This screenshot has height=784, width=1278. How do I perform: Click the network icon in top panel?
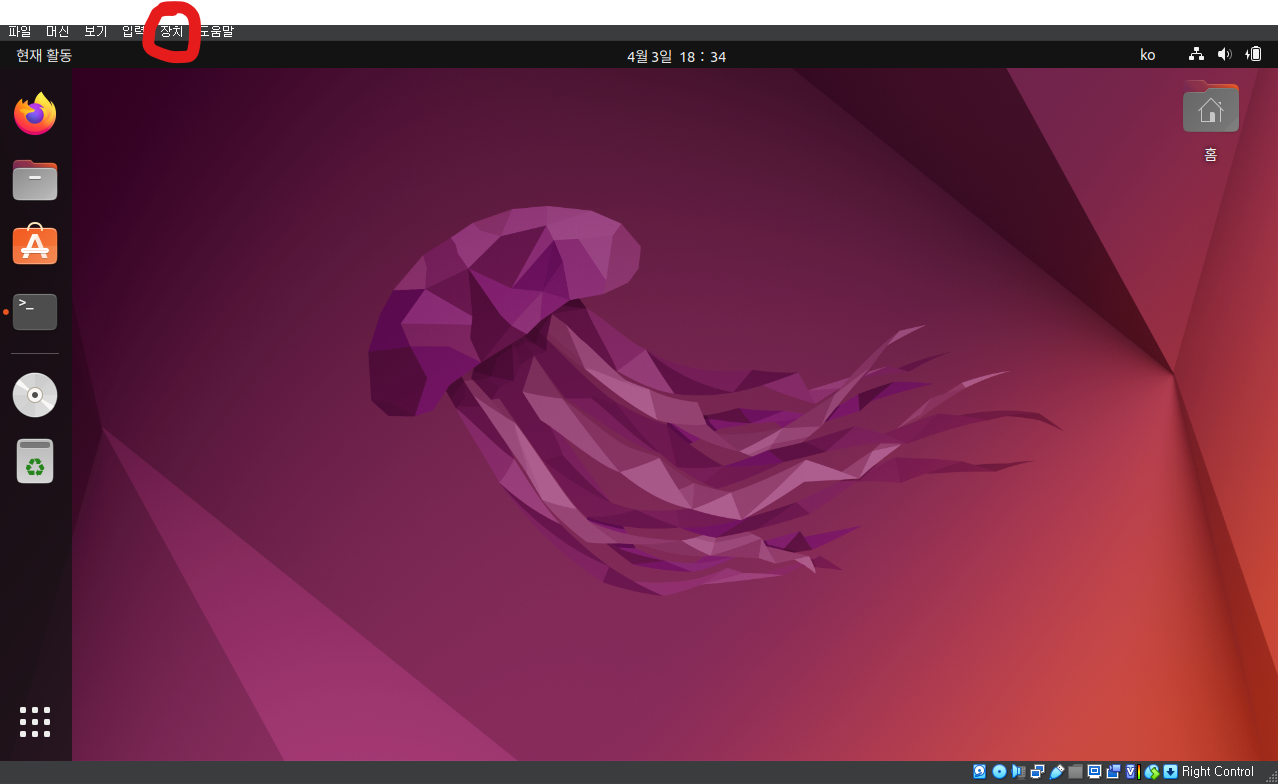[x=1196, y=55]
